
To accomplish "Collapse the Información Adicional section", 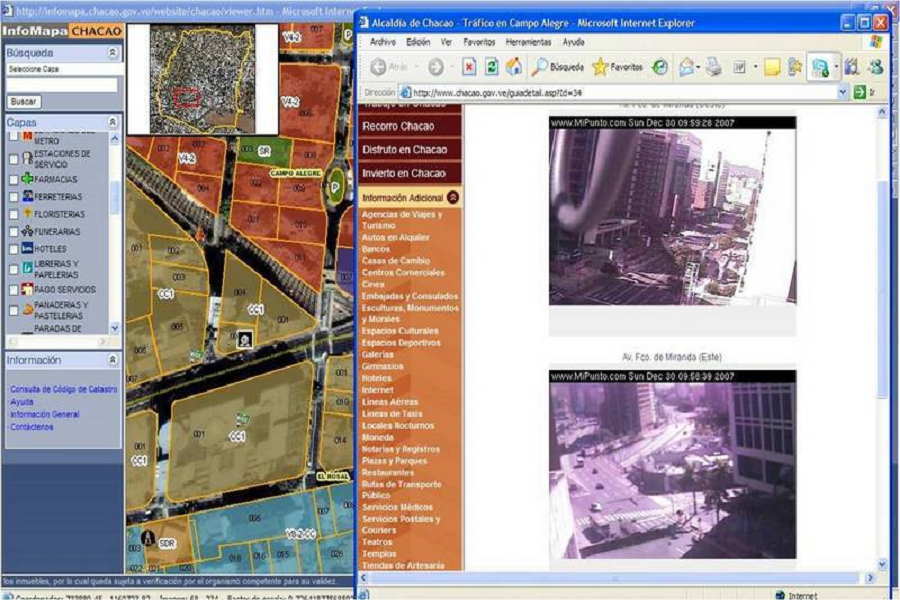I will click(453, 198).
